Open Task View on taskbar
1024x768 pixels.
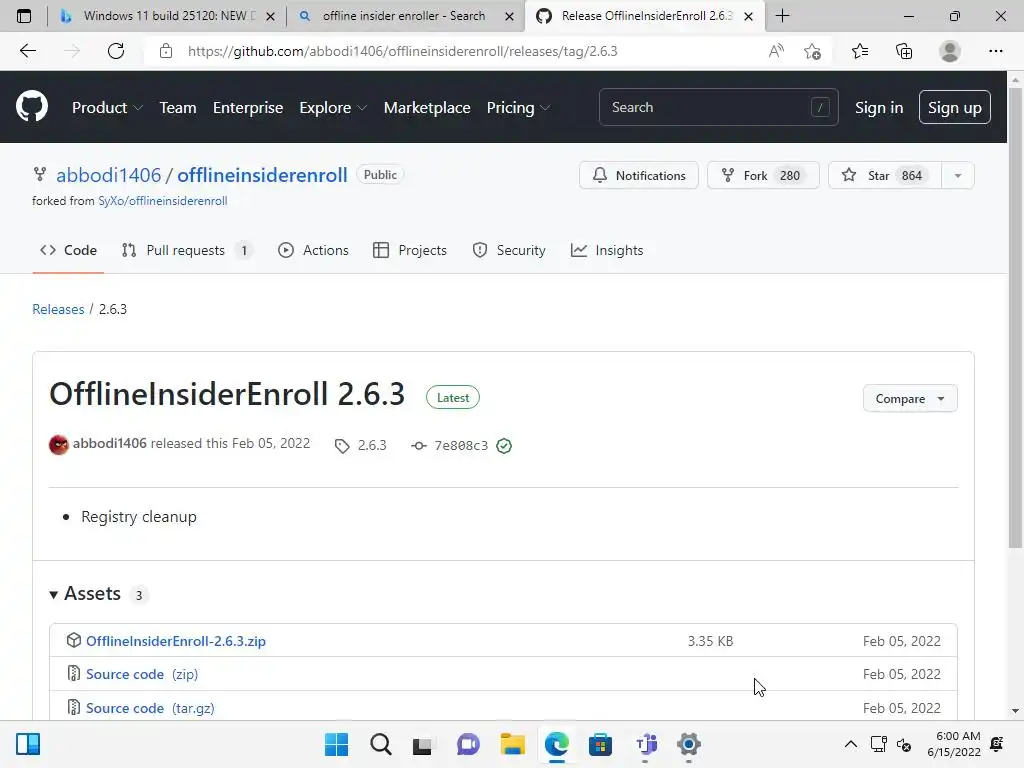[x=423, y=744]
